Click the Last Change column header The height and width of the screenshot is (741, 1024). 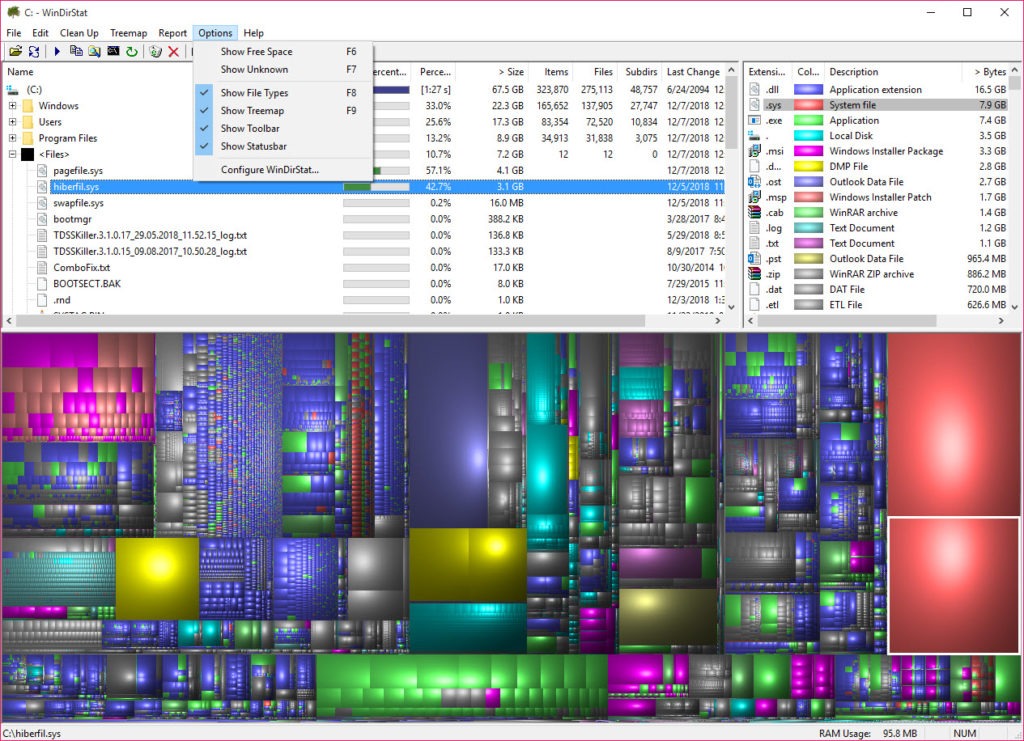point(693,72)
